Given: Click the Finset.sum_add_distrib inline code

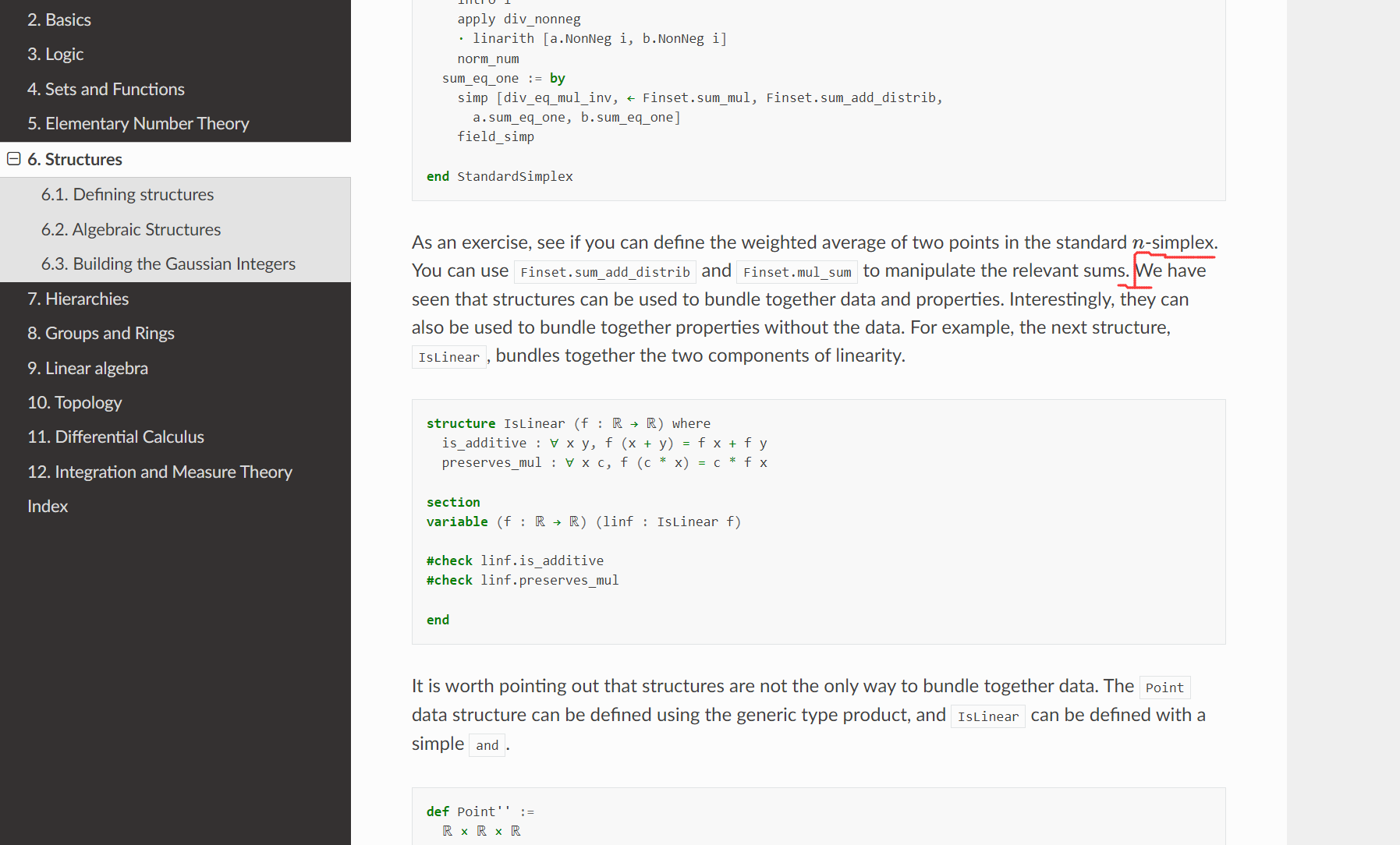Looking at the screenshot, I should [x=605, y=272].
